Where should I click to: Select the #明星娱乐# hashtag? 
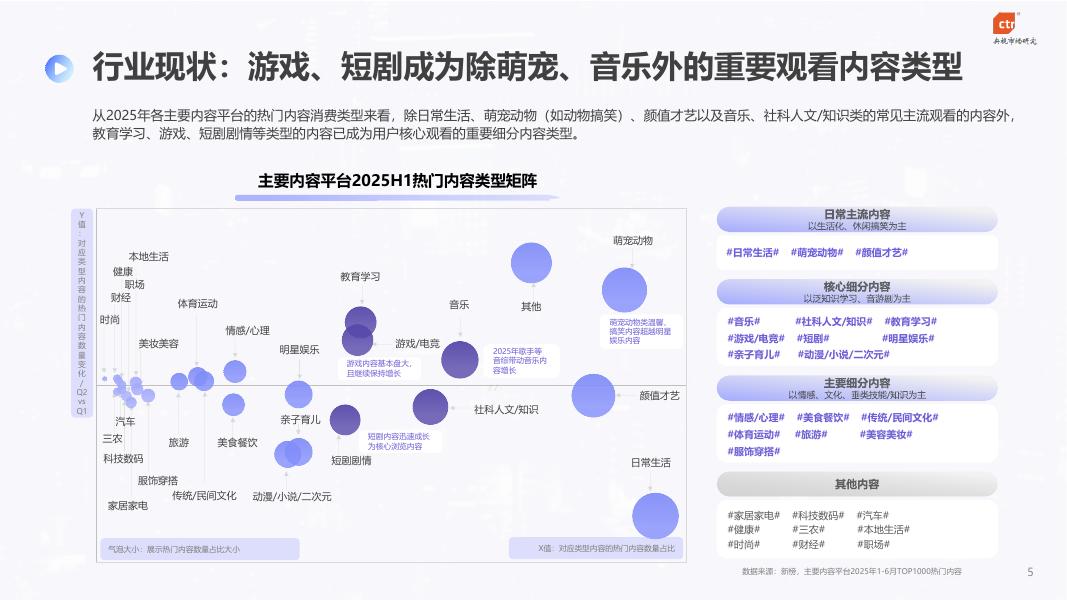[908, 338]
